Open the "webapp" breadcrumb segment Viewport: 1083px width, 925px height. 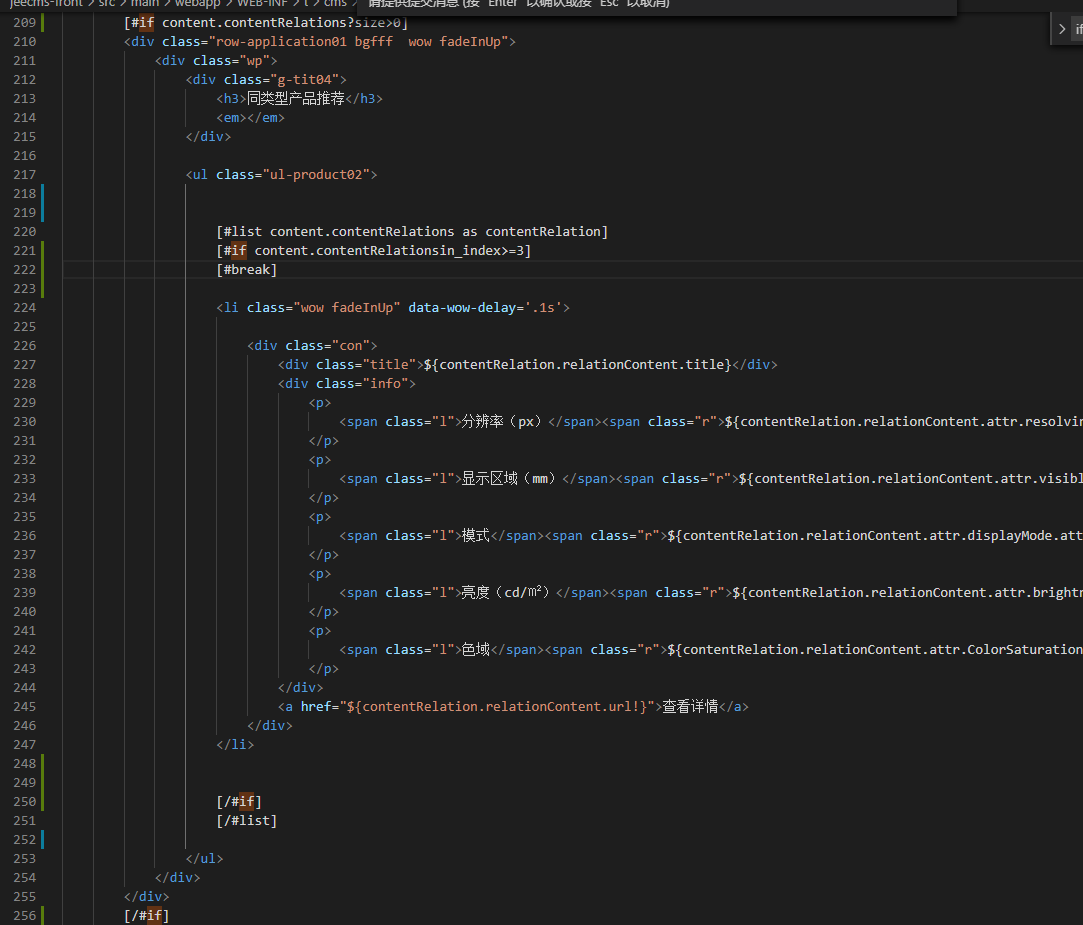pyautogui.click(x=197, y=3)
